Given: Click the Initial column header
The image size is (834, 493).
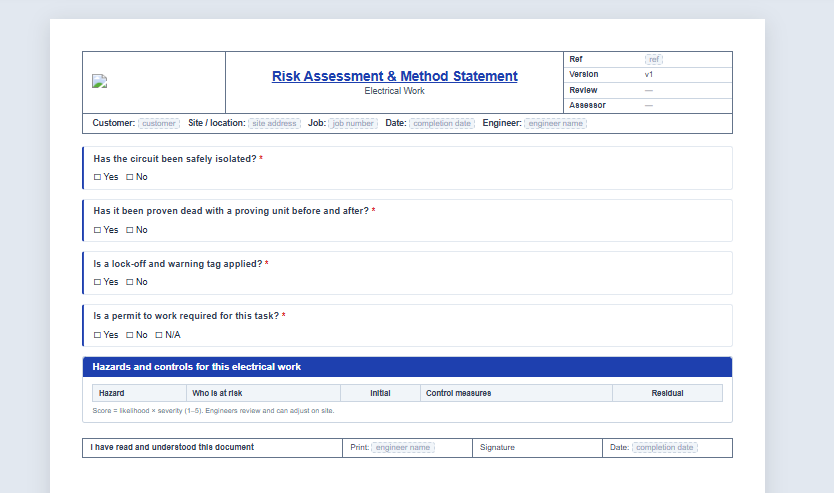Looking at the screenshot, I should 380,393.
